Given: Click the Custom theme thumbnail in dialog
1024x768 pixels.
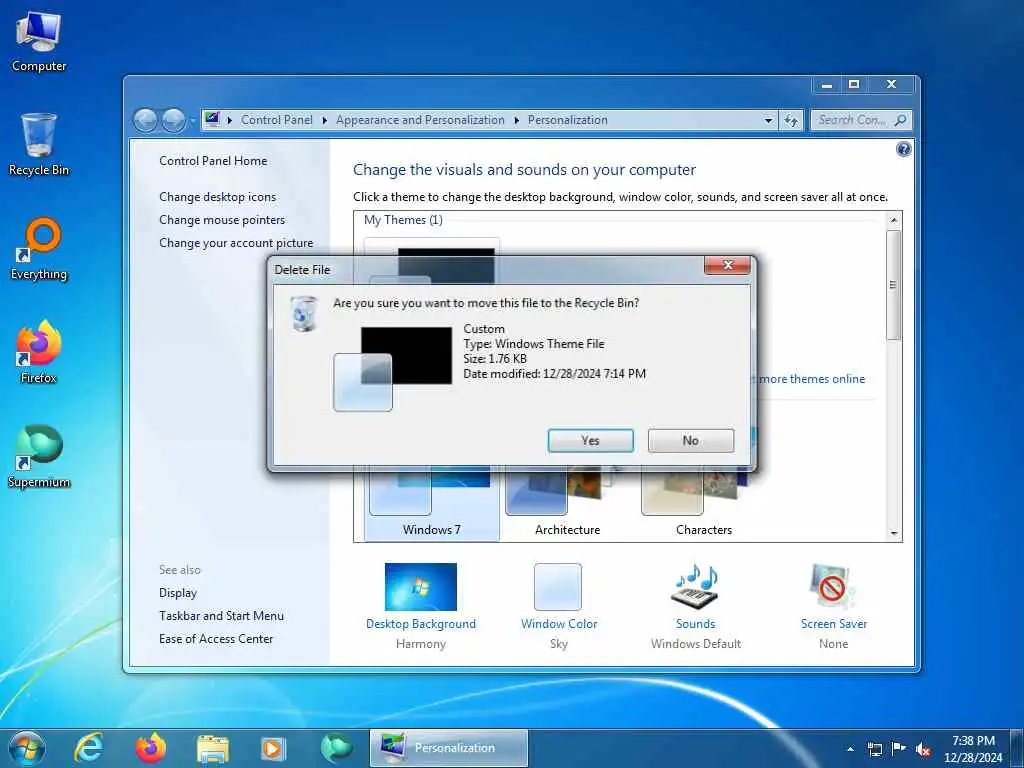Looking at the screenshot, I should click(392, 369).
